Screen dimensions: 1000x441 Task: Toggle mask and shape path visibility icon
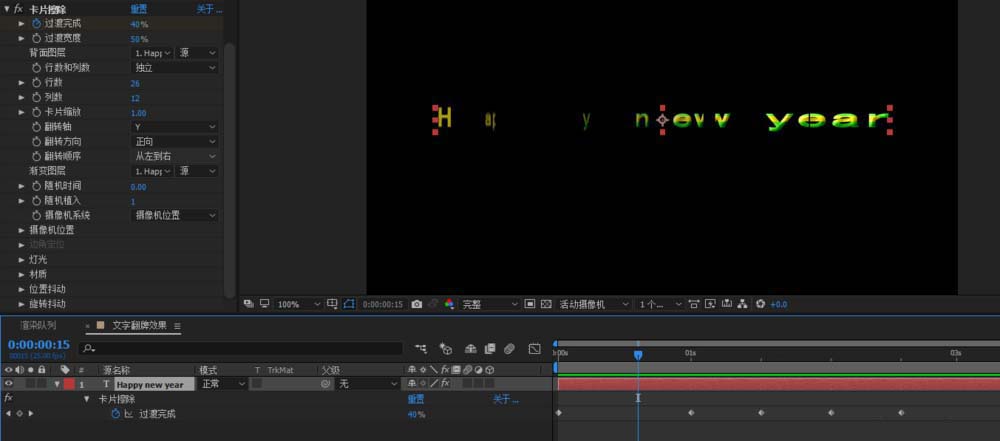pos(349,304)
